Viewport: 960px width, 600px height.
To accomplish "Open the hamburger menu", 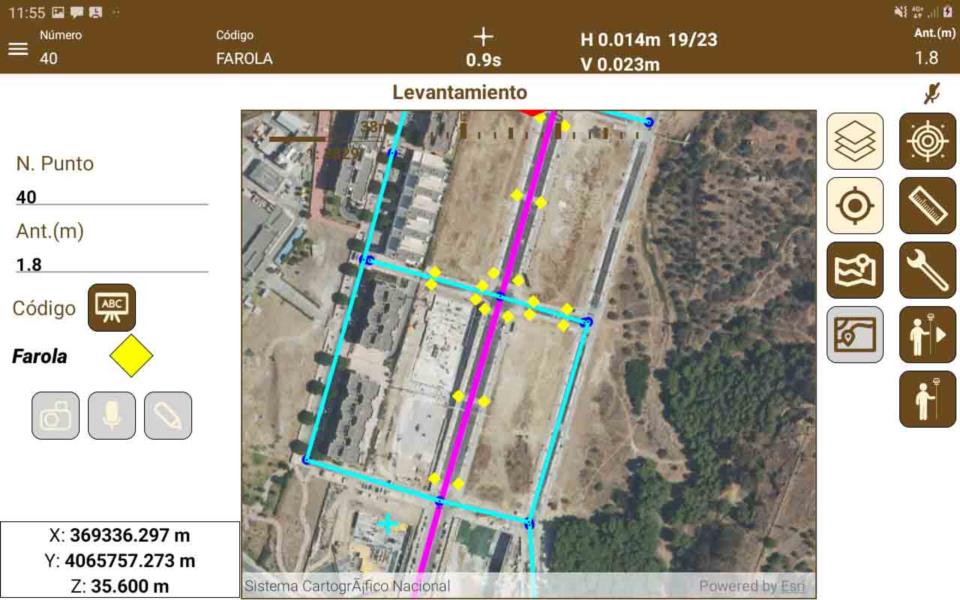I will (x=18, y=49).
